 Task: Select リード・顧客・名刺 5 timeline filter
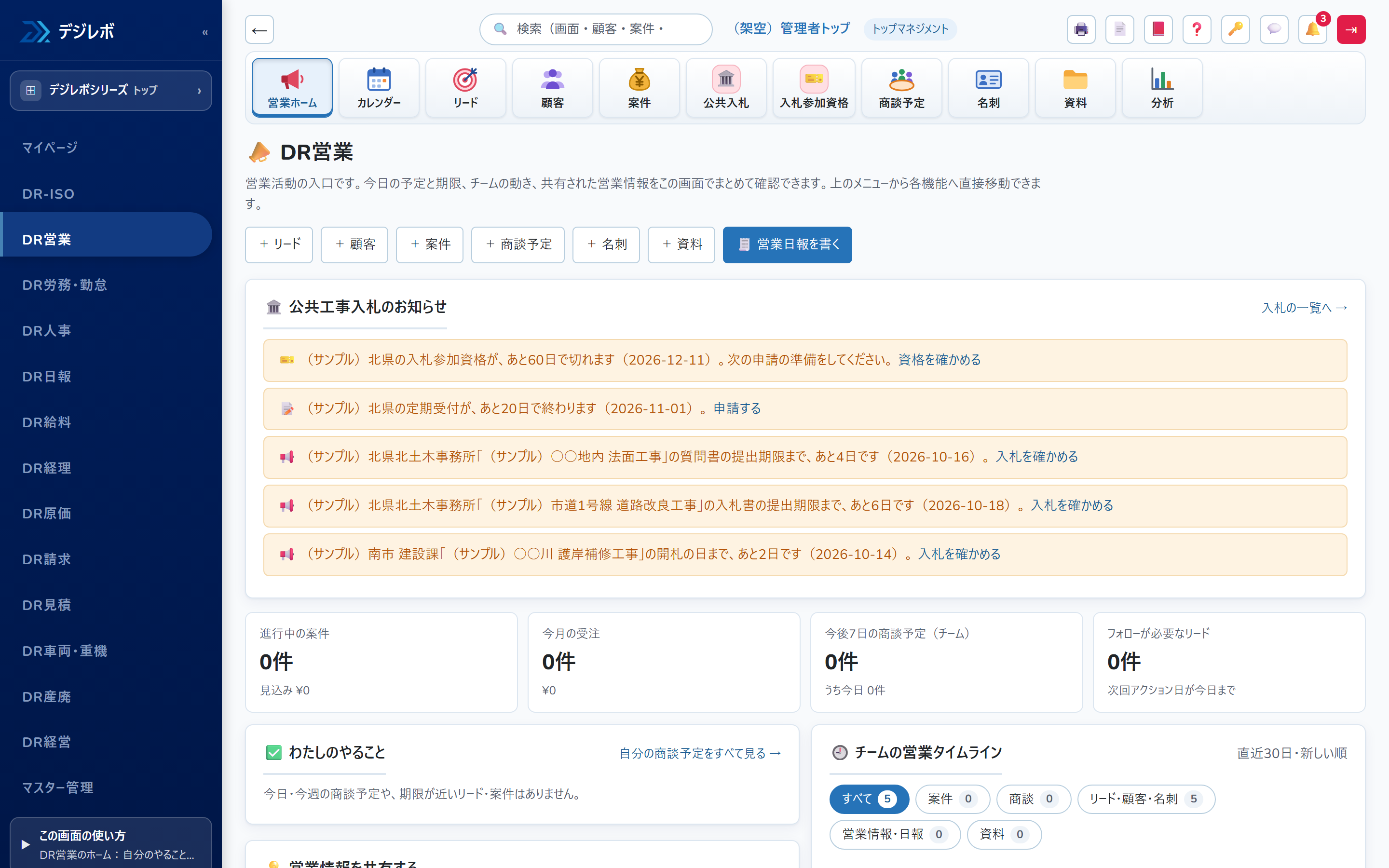click(x=1146, y=799)
